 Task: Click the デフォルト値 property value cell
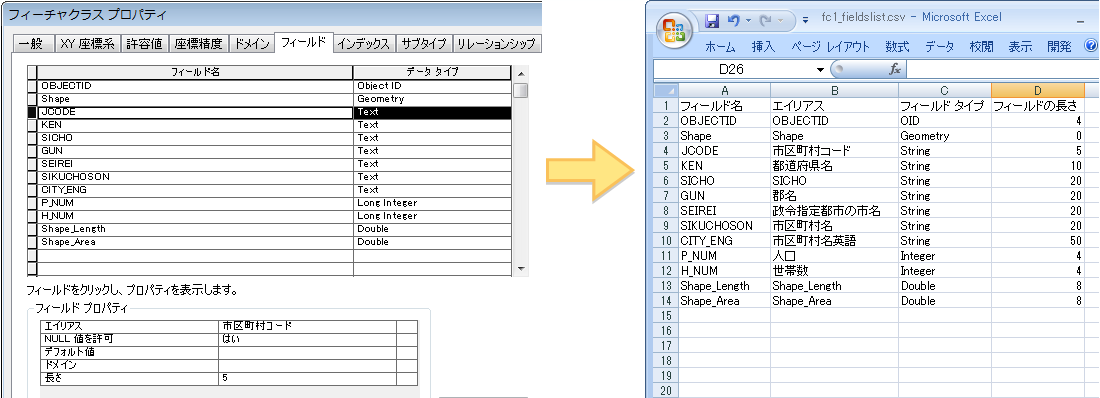pos(307,352)
